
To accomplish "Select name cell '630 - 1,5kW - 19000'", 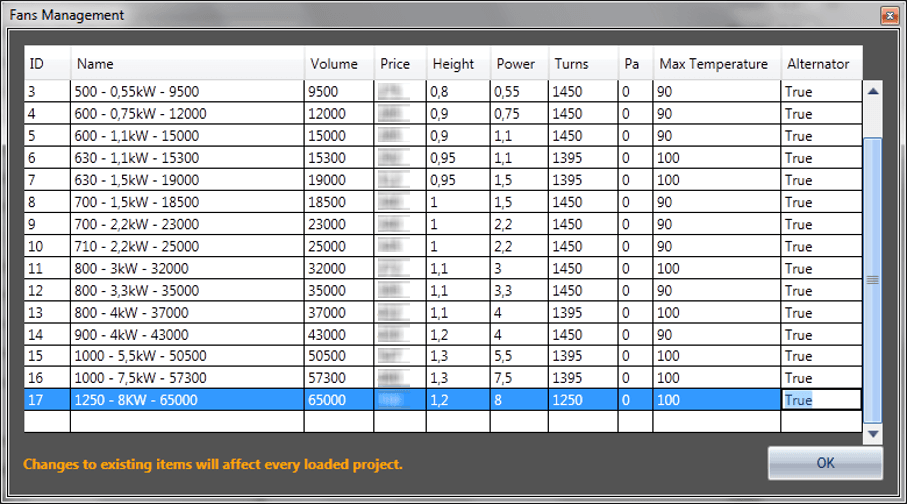I will click(x=187, y=180).
